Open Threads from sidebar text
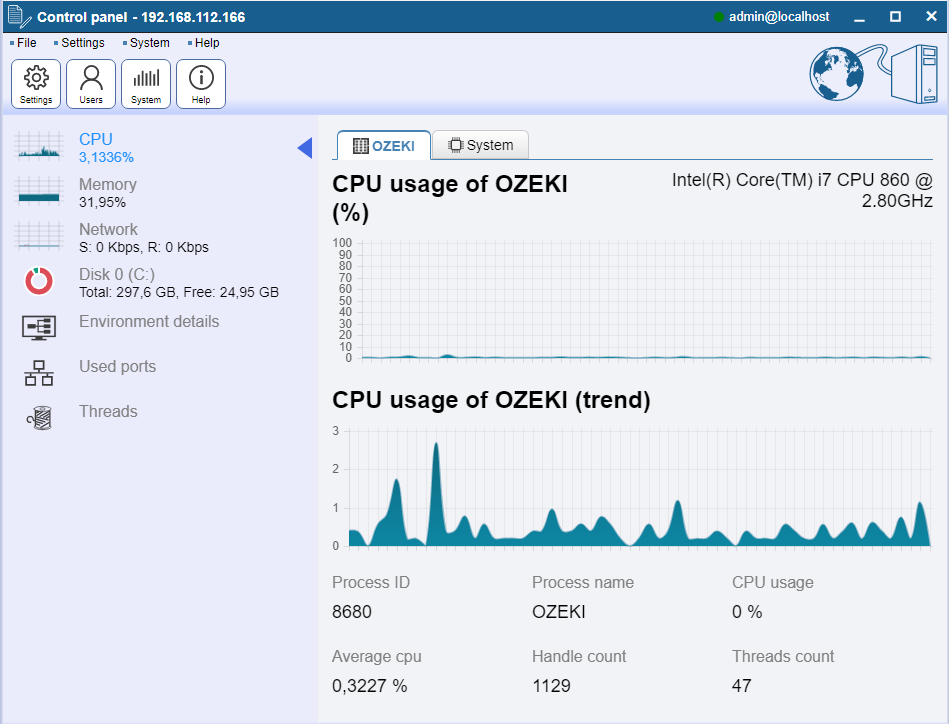The height and width of the screenshot is (724, 949). (x=108, y=412)
